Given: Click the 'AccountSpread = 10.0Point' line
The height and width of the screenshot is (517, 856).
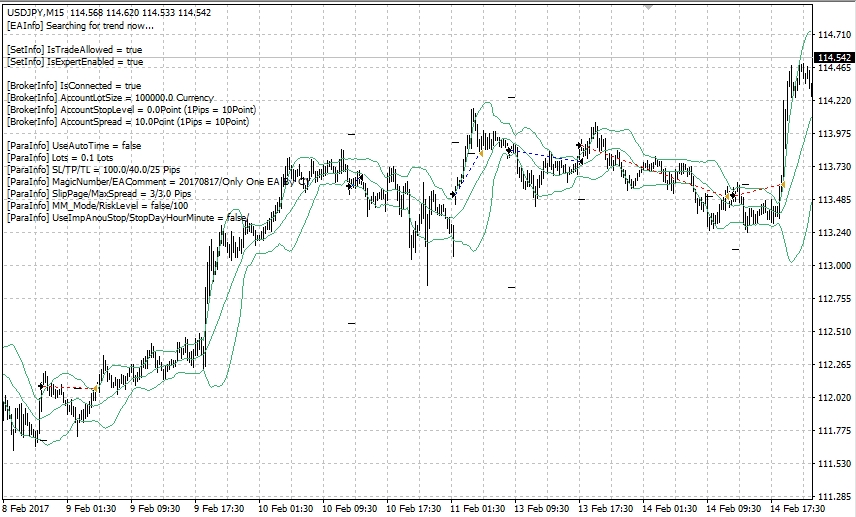Looking at the screenshot, I should pyautogui.click(x=128, y=122).
